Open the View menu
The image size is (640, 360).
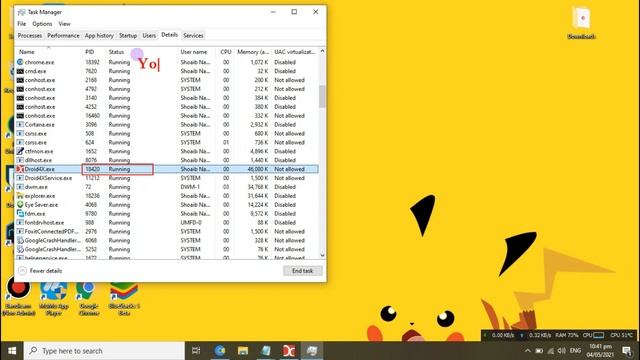coord(64,24)
